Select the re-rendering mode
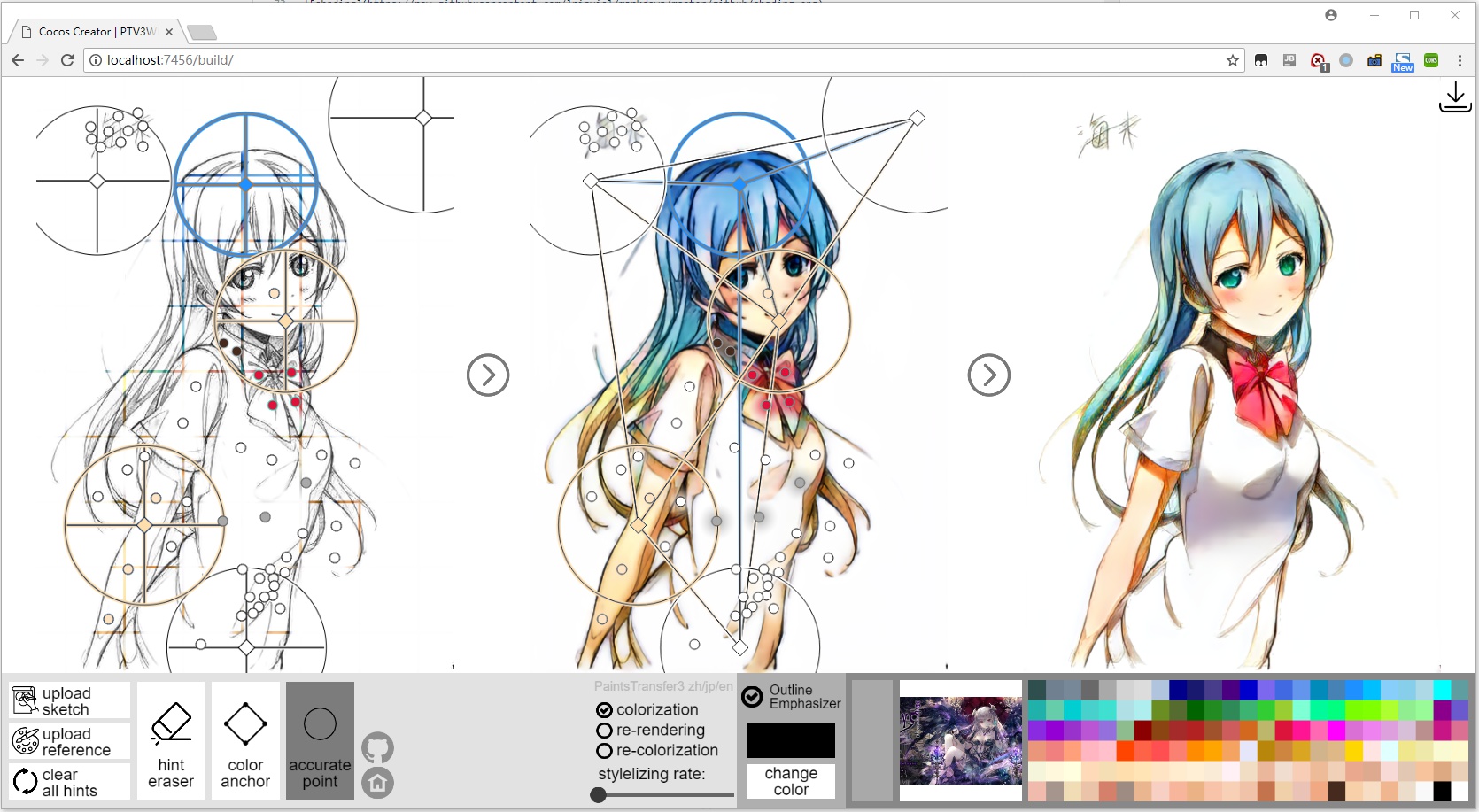This screenshot has height=812, width=1479. pos(604,730)
